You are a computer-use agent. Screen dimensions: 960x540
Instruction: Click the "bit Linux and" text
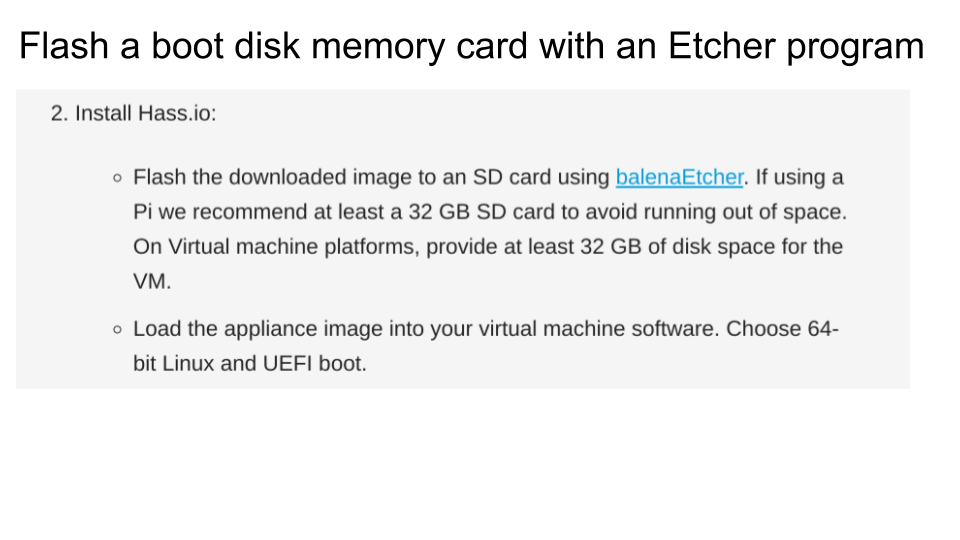(x=195, y=364)
